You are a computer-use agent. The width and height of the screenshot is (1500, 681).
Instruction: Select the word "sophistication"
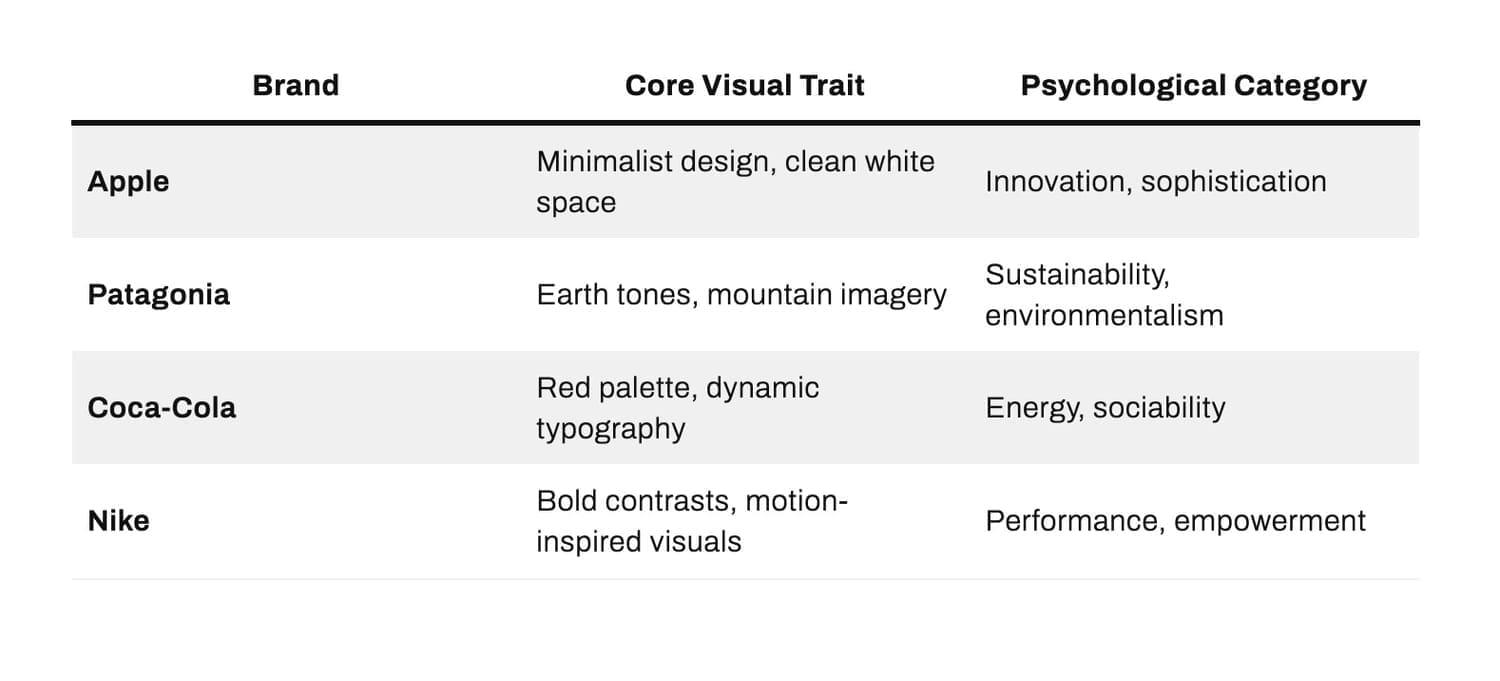tap(1234, 182)
